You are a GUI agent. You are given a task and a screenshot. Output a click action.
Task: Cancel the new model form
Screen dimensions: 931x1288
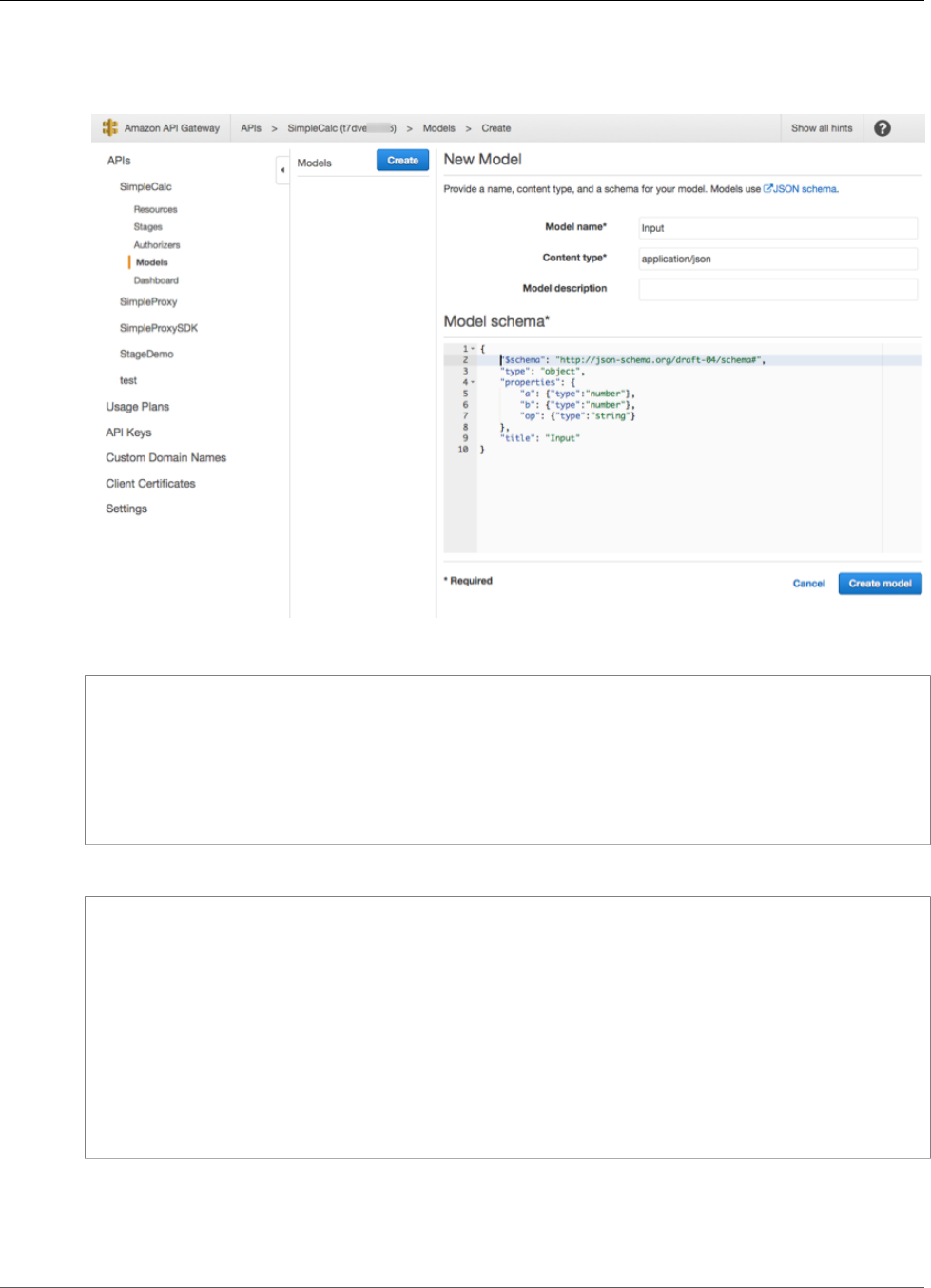click(x=809, y=584)
